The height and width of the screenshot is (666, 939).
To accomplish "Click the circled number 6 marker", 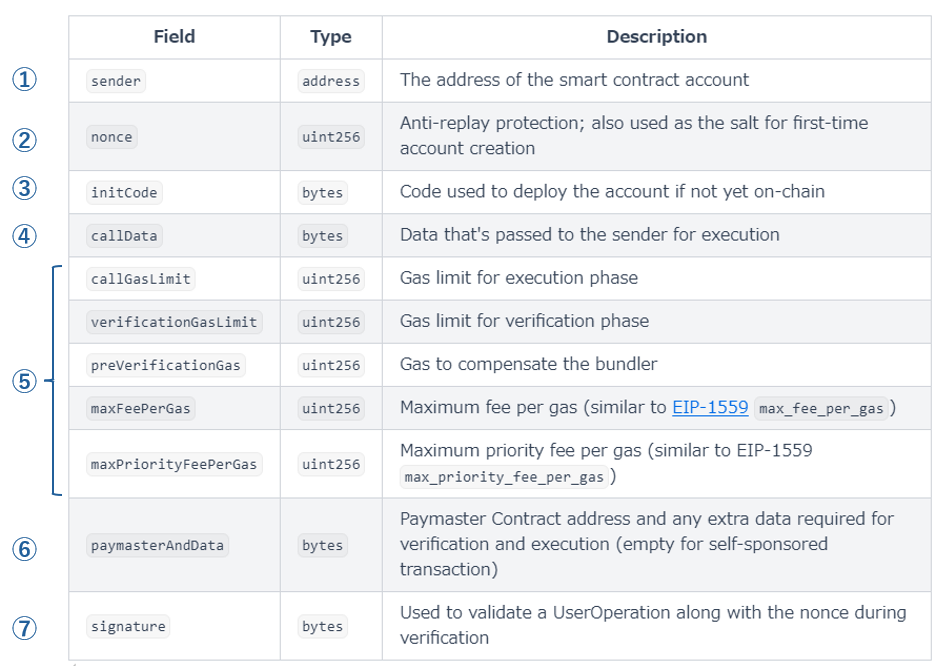I will coord(25,547).
